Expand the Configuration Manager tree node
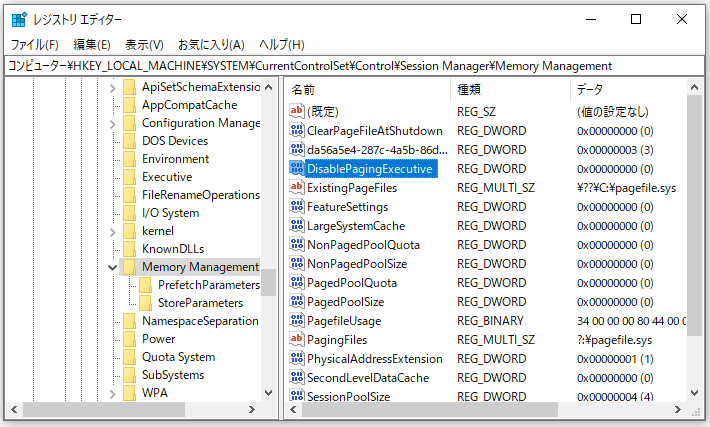Viewport: 710px width, 427px height. point(113,124)
